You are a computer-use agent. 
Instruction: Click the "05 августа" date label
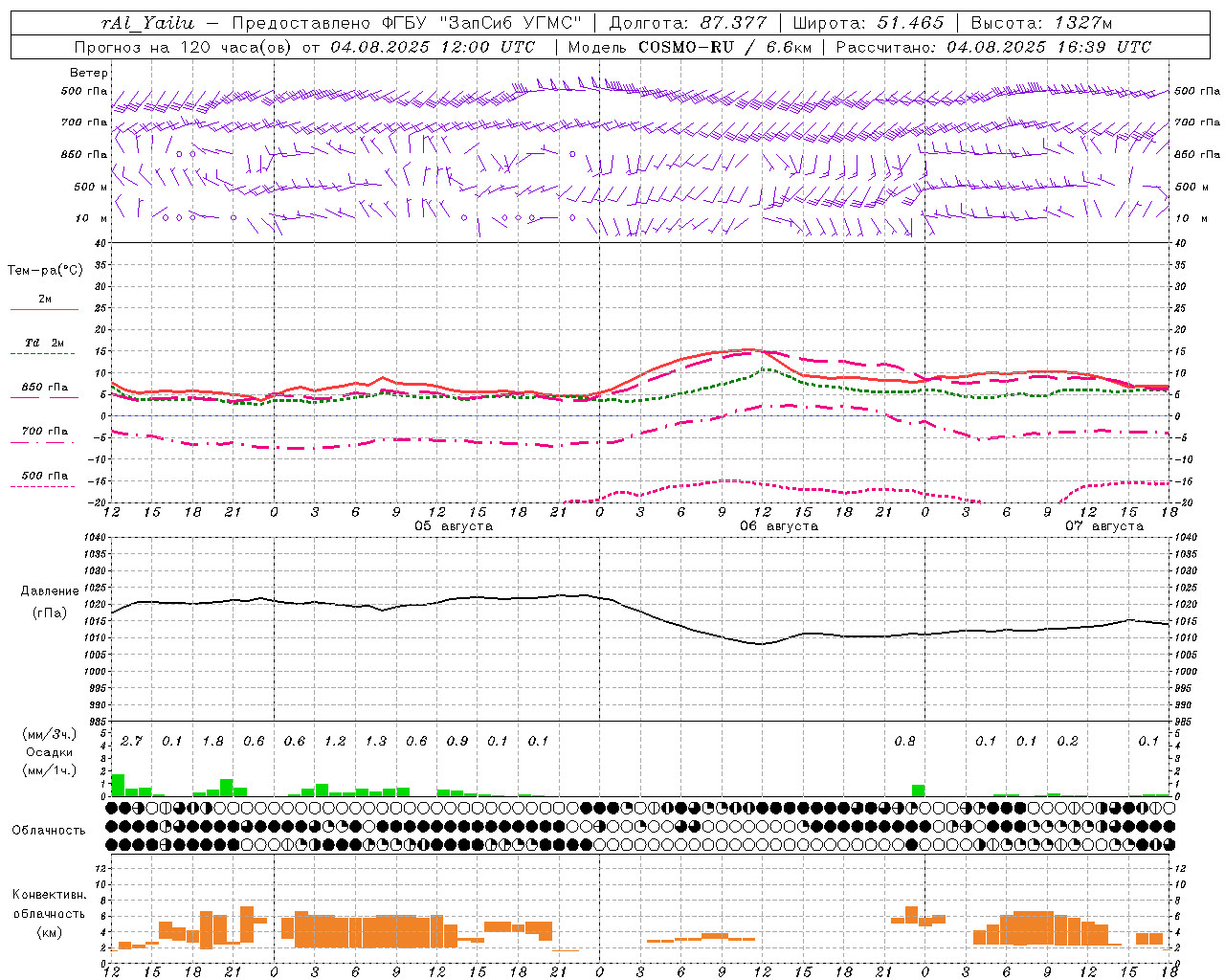(454, 526)
